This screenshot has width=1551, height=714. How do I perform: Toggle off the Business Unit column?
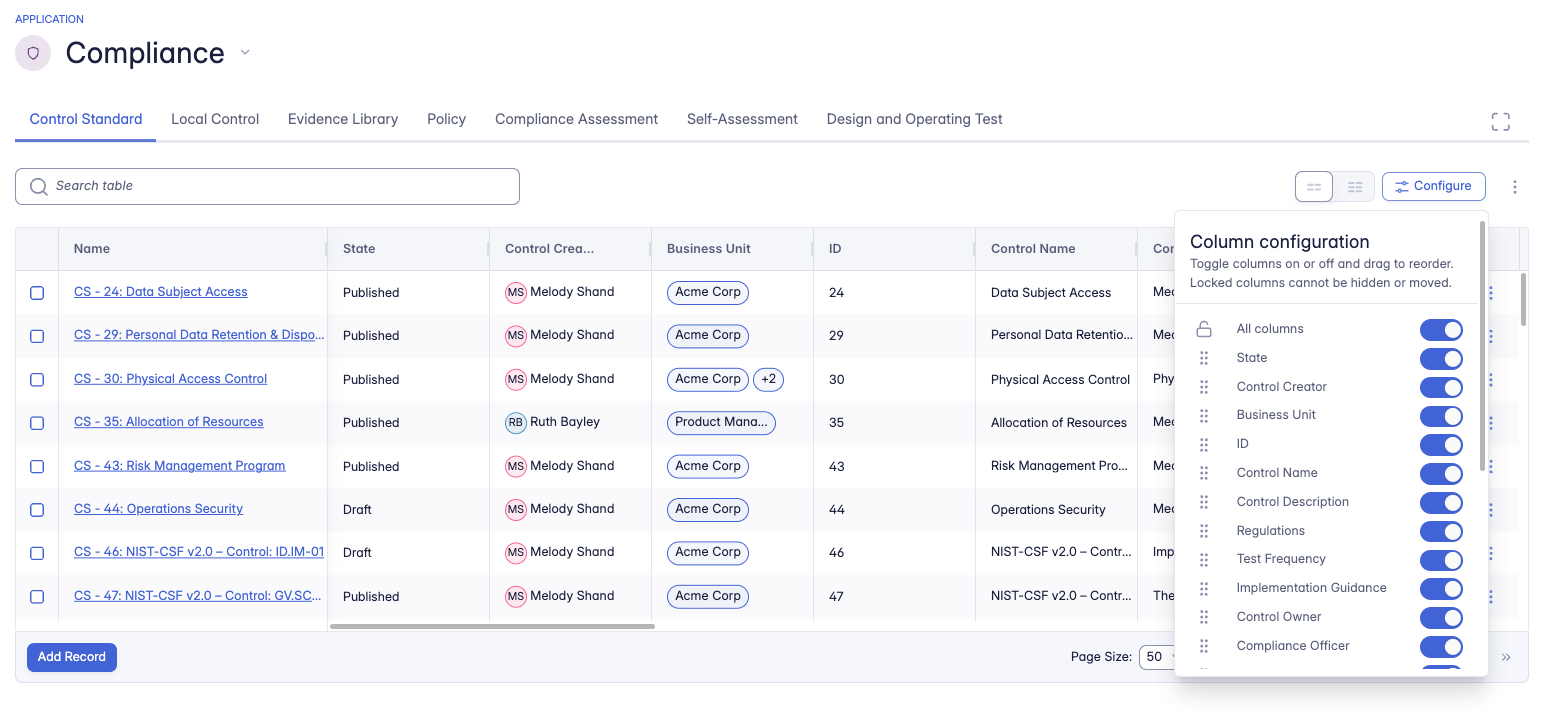click(1440, 416)
